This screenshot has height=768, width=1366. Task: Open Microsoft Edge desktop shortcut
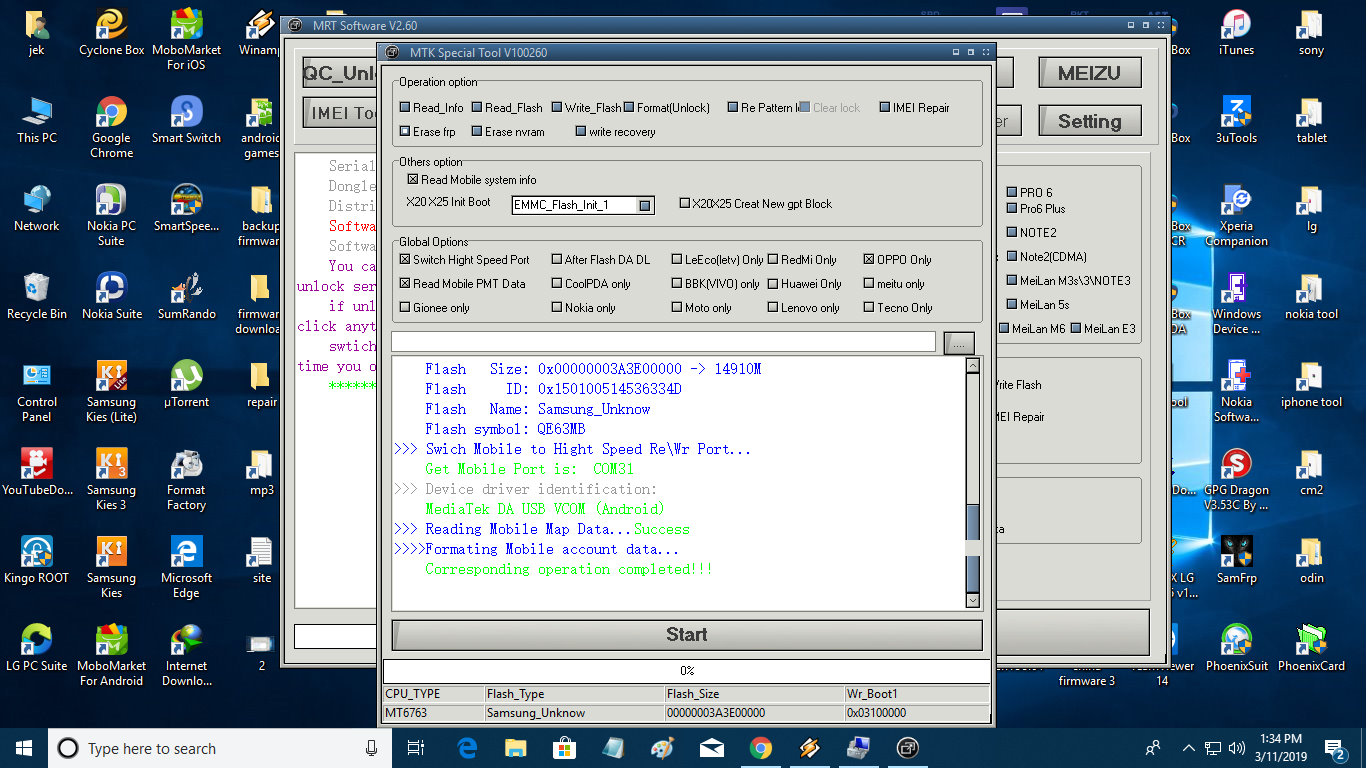pos(186,567)
